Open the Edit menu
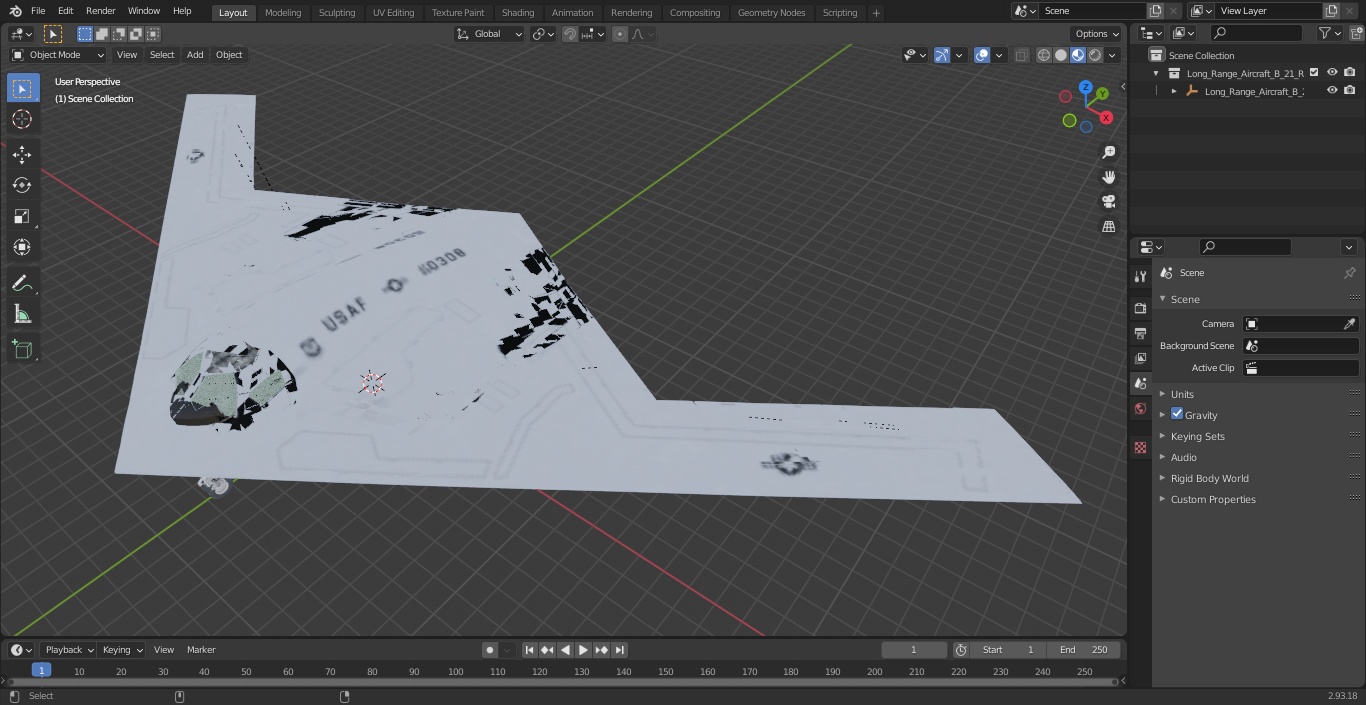This screenshot has width=1366, height=705. tap(66, 11)
